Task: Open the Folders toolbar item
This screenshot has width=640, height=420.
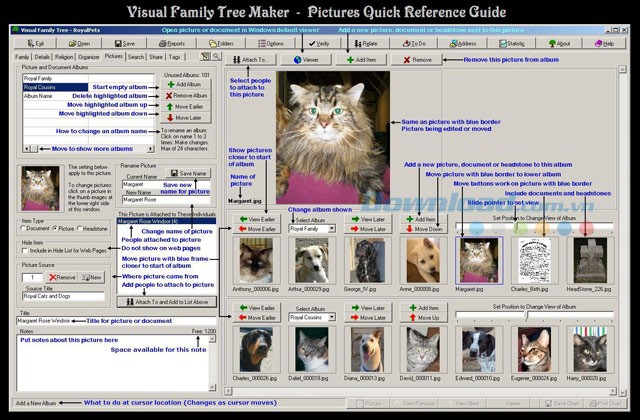Action: [221, 43]
